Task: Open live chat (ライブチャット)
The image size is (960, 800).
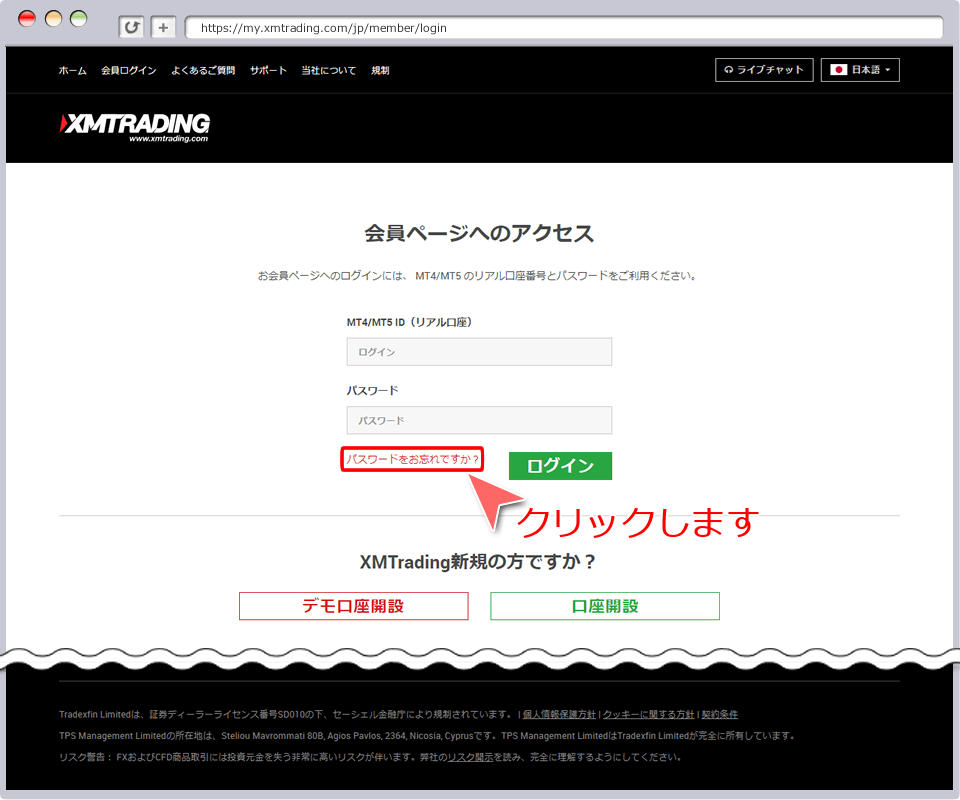Action: (764, 70)
